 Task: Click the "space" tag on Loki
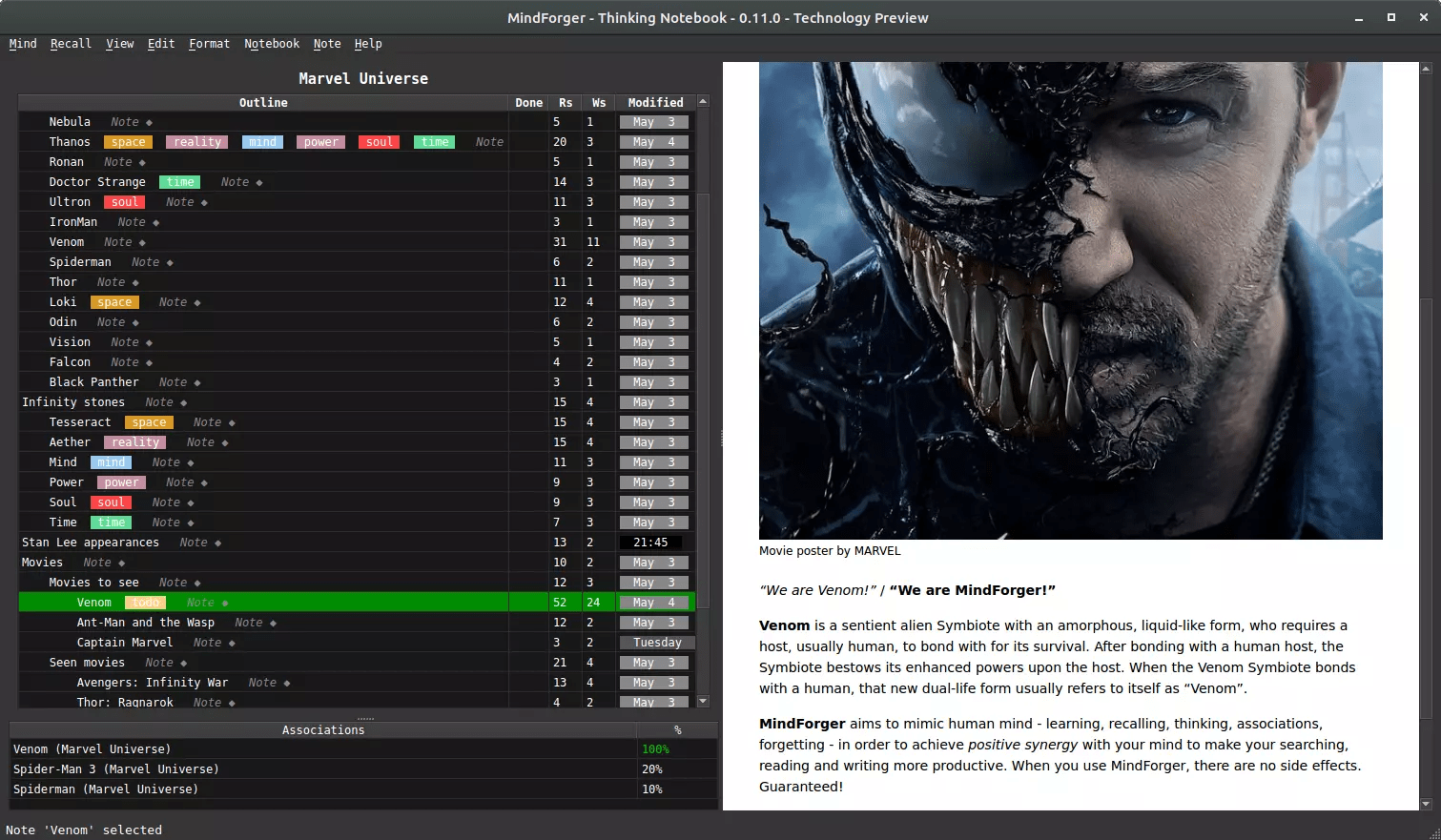point(114,301)
